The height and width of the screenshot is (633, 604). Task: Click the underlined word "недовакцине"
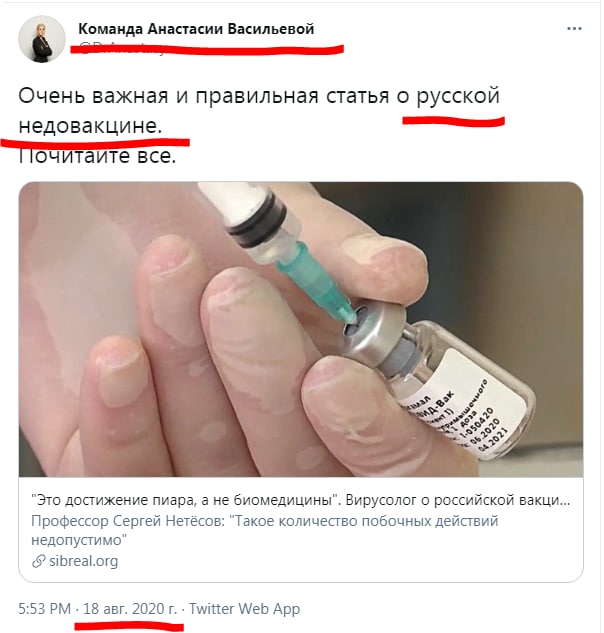click(x=88, y=126)
